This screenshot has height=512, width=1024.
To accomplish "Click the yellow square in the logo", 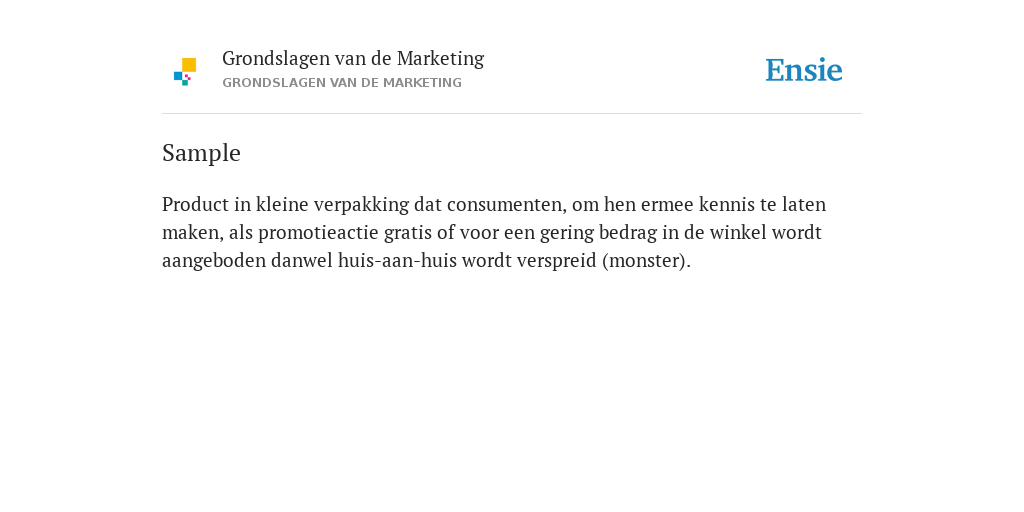I will click(189, 65).
